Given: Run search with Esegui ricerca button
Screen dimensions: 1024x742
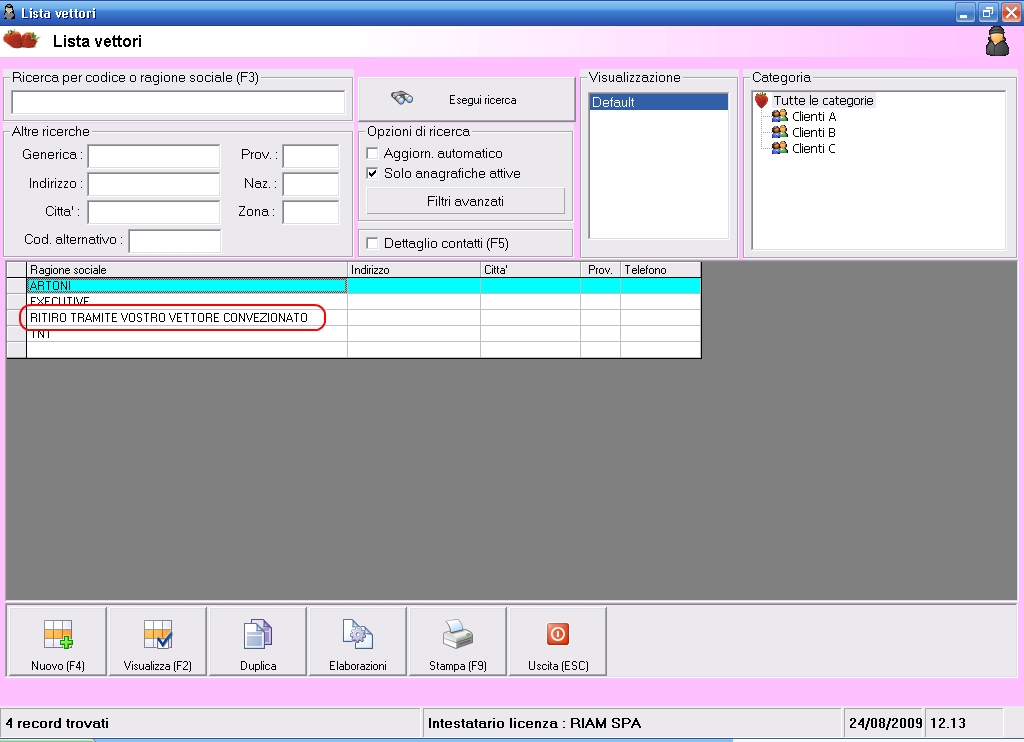Looking at the screenshot, I should tap(466, 99).
